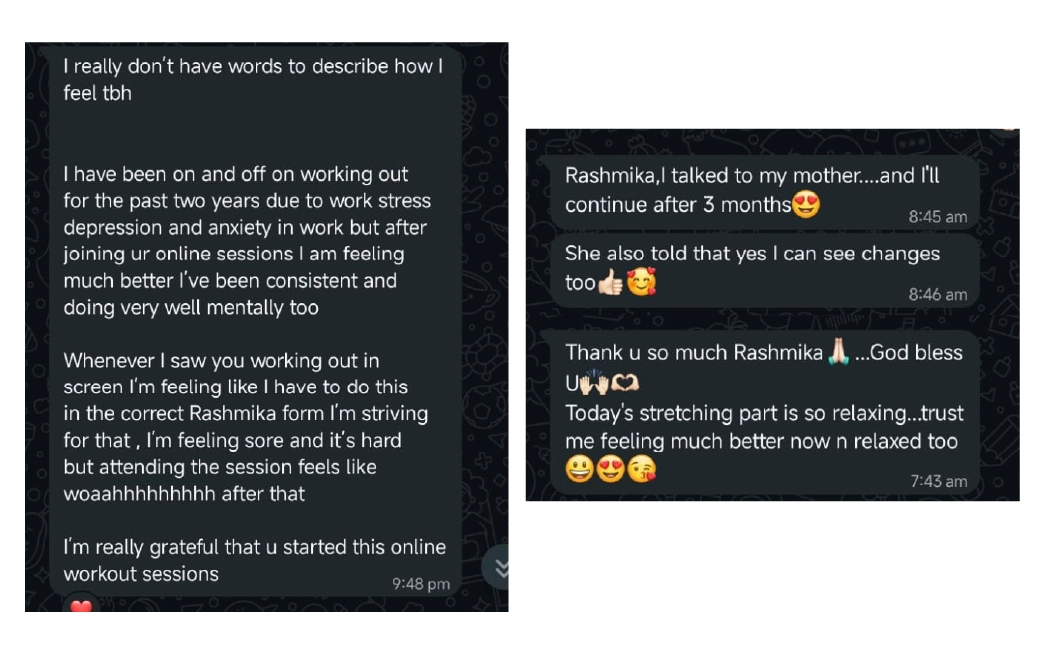Click the heart hands emoji
Viewport: 1040px width, 646px height.
coord(627,383)
